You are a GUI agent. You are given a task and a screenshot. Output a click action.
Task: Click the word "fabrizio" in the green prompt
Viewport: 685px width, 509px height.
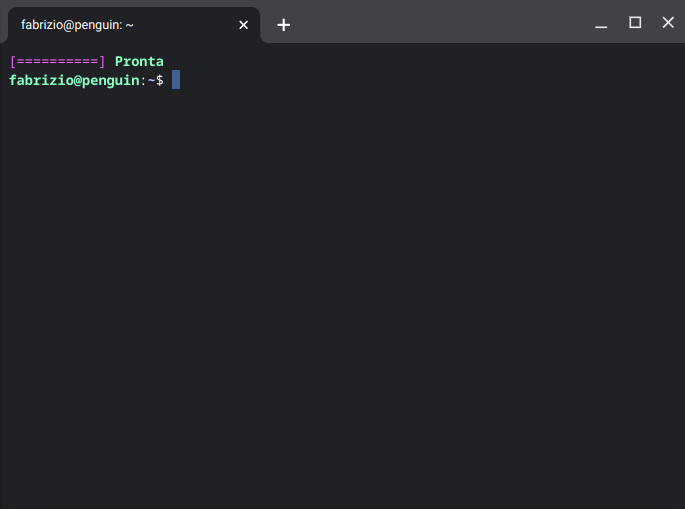[x=41, y=80]
